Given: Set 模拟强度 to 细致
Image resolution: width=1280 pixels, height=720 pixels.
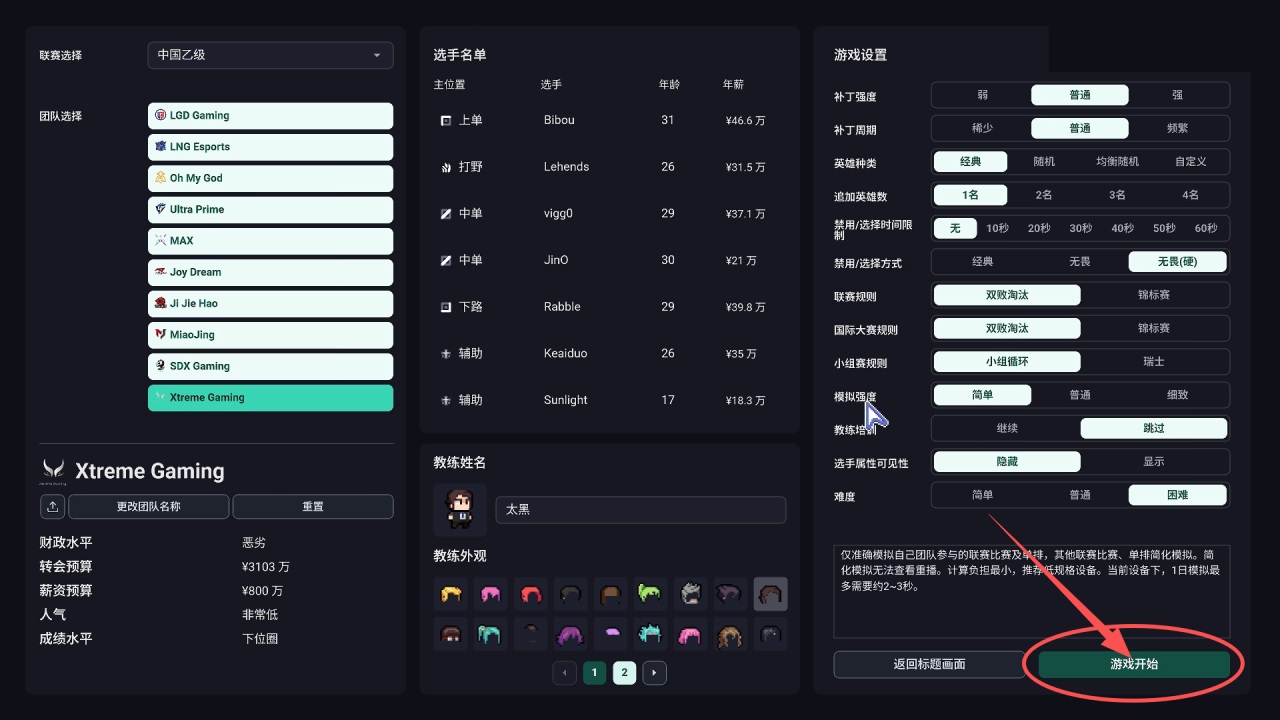Looking at the screenshot, I should click(x=1177, y=395).
